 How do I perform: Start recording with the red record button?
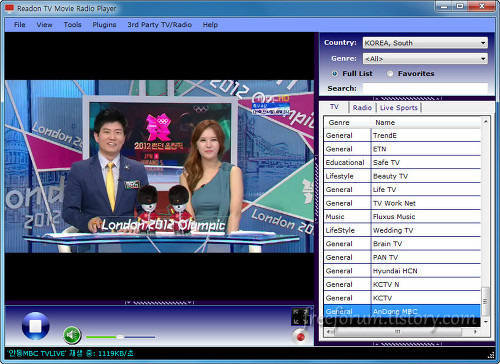pos(301,337)
